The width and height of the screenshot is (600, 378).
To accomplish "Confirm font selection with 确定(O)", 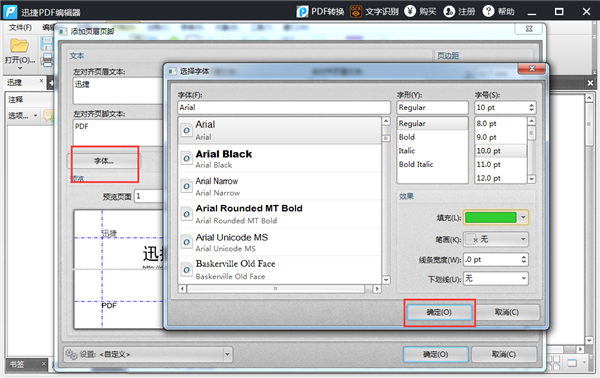I will pyautogui.click(x=439, y=312).
